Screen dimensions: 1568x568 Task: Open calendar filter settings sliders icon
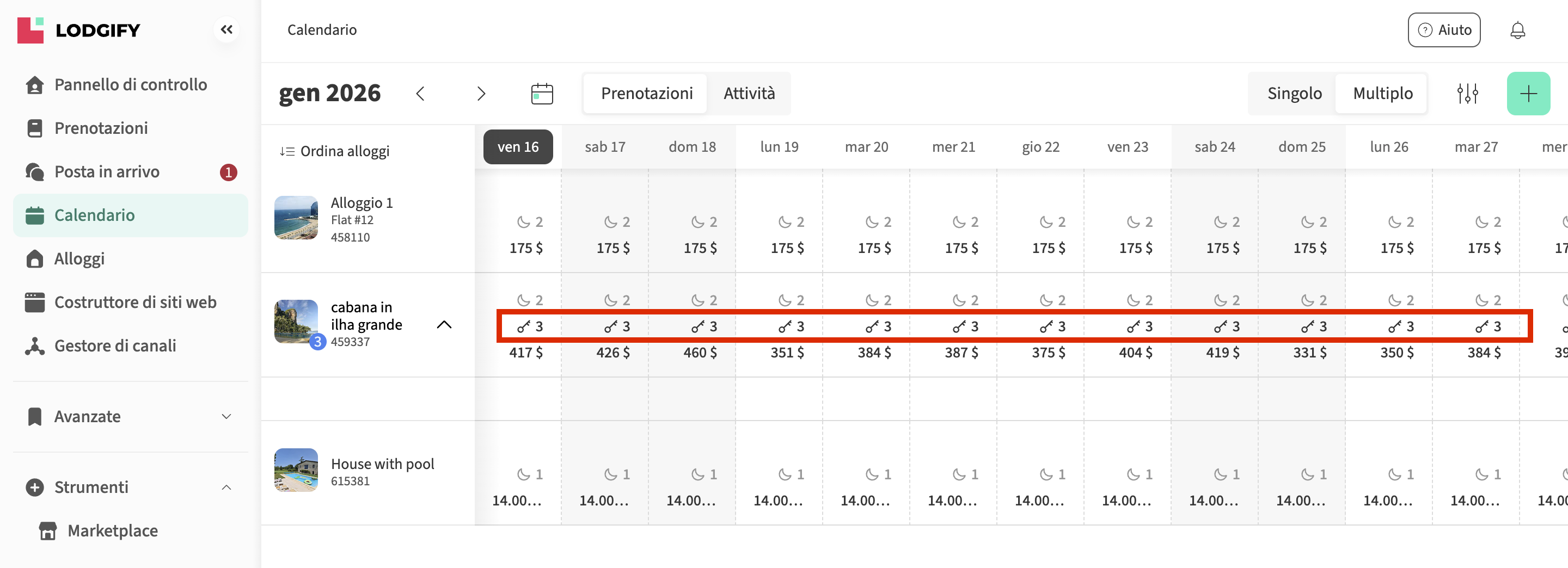click(1467, 94)
